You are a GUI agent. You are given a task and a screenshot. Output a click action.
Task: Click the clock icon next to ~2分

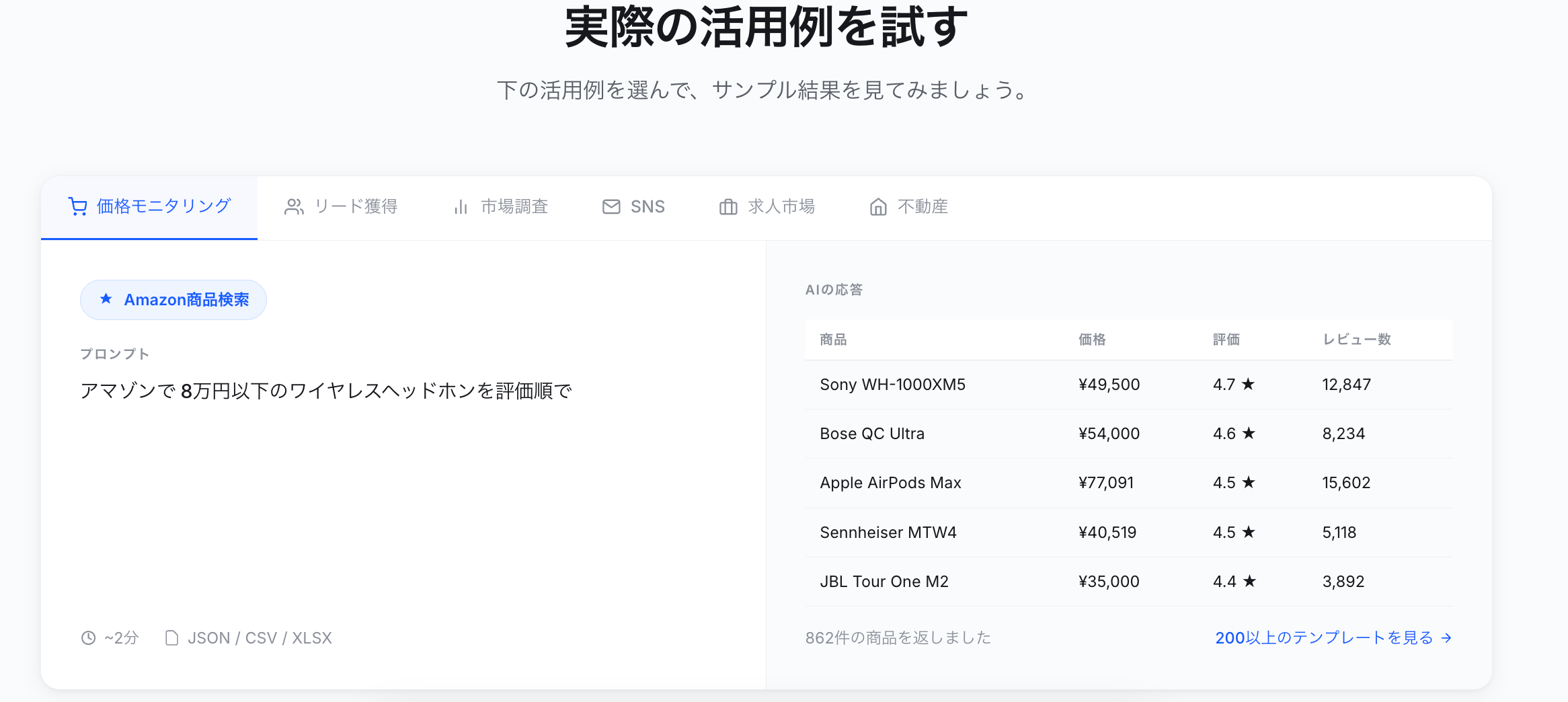click(89, 637)
